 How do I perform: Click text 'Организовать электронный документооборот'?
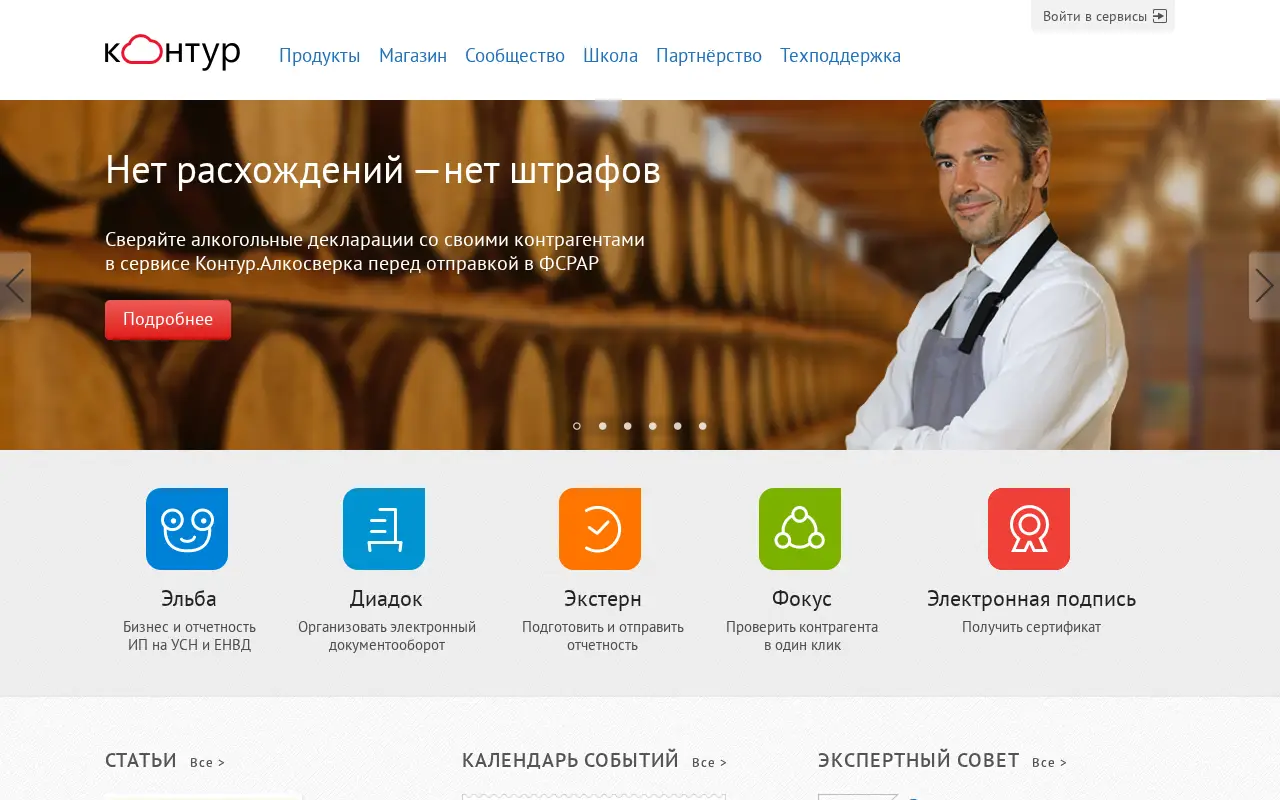click(x=387, y=636)
